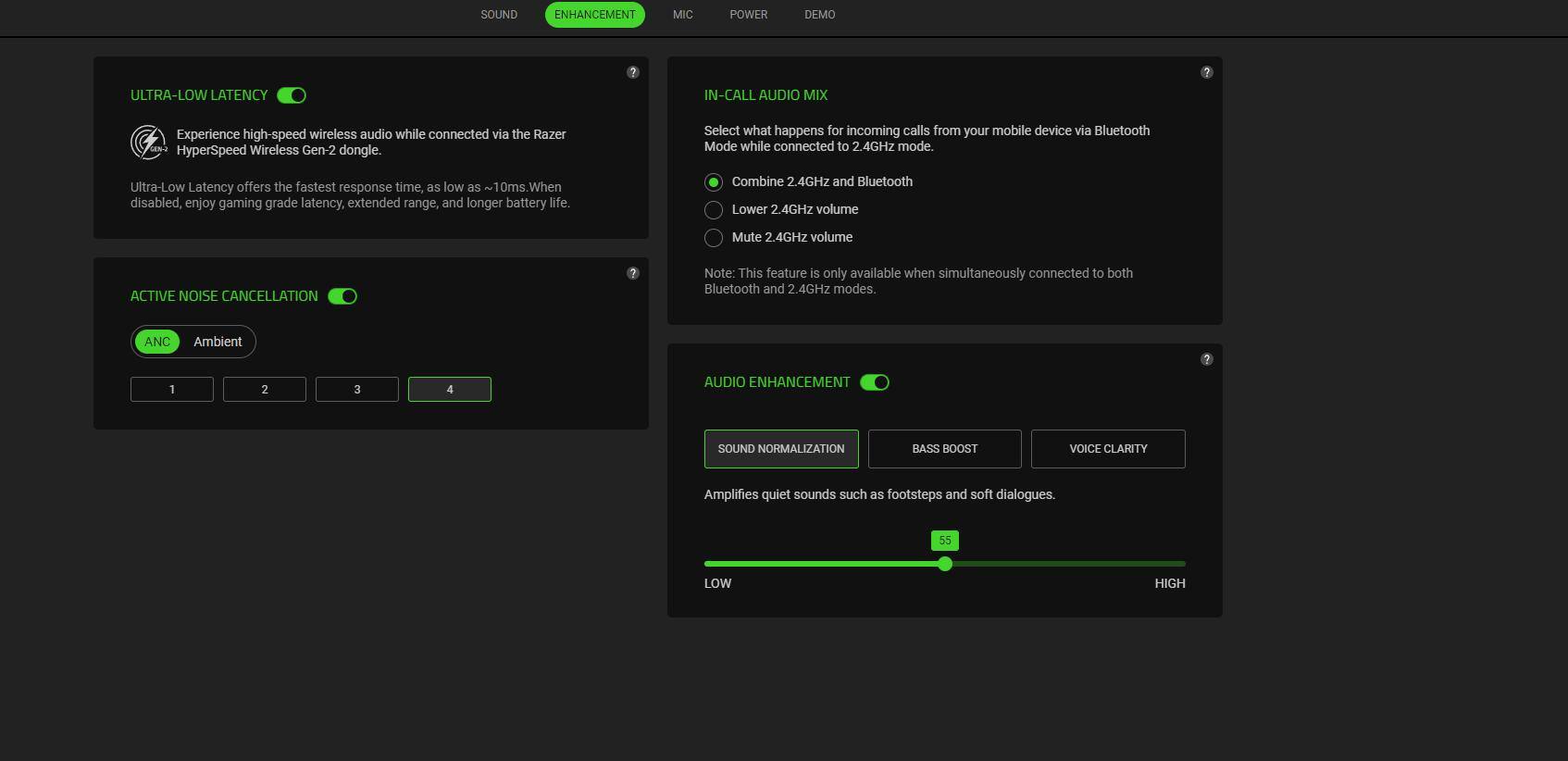
Task: Show help for Audio Enhancement panel
Action: pyautogui.click(x=1207, y=359)
